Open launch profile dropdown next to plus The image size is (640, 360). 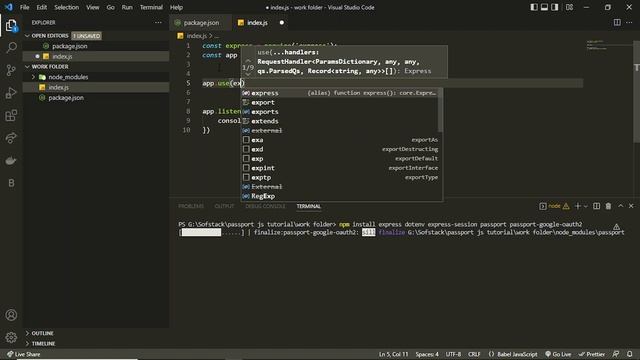point(586,207)
